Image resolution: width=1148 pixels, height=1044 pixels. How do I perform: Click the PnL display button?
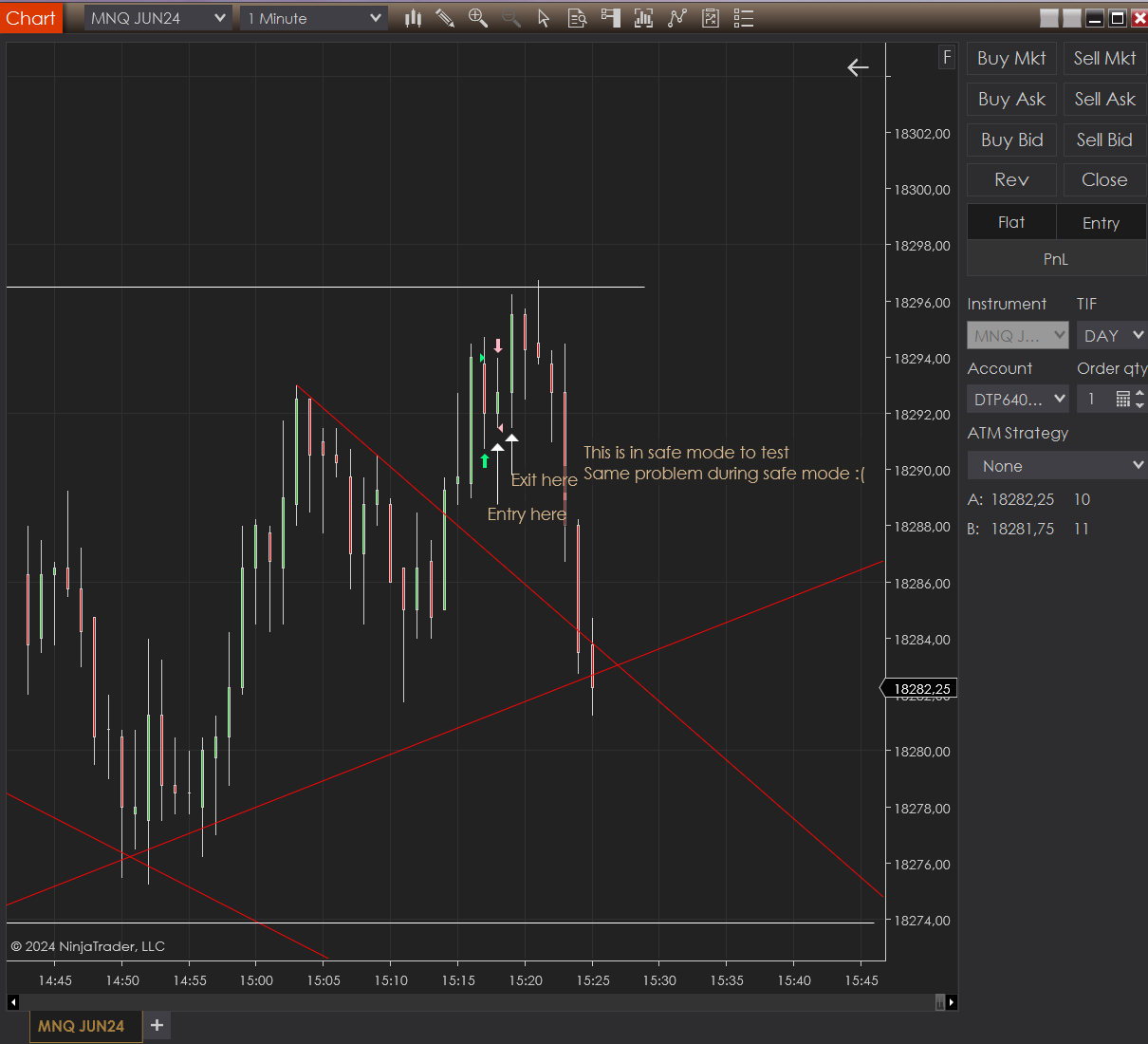[1056, 259]
